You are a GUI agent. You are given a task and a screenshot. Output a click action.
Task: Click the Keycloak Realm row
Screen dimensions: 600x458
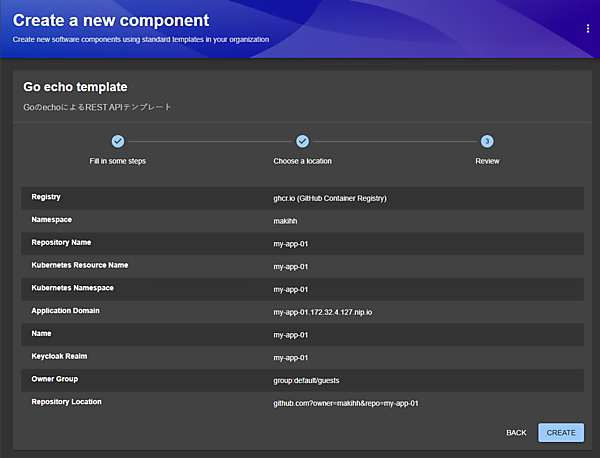pos(300,357)
